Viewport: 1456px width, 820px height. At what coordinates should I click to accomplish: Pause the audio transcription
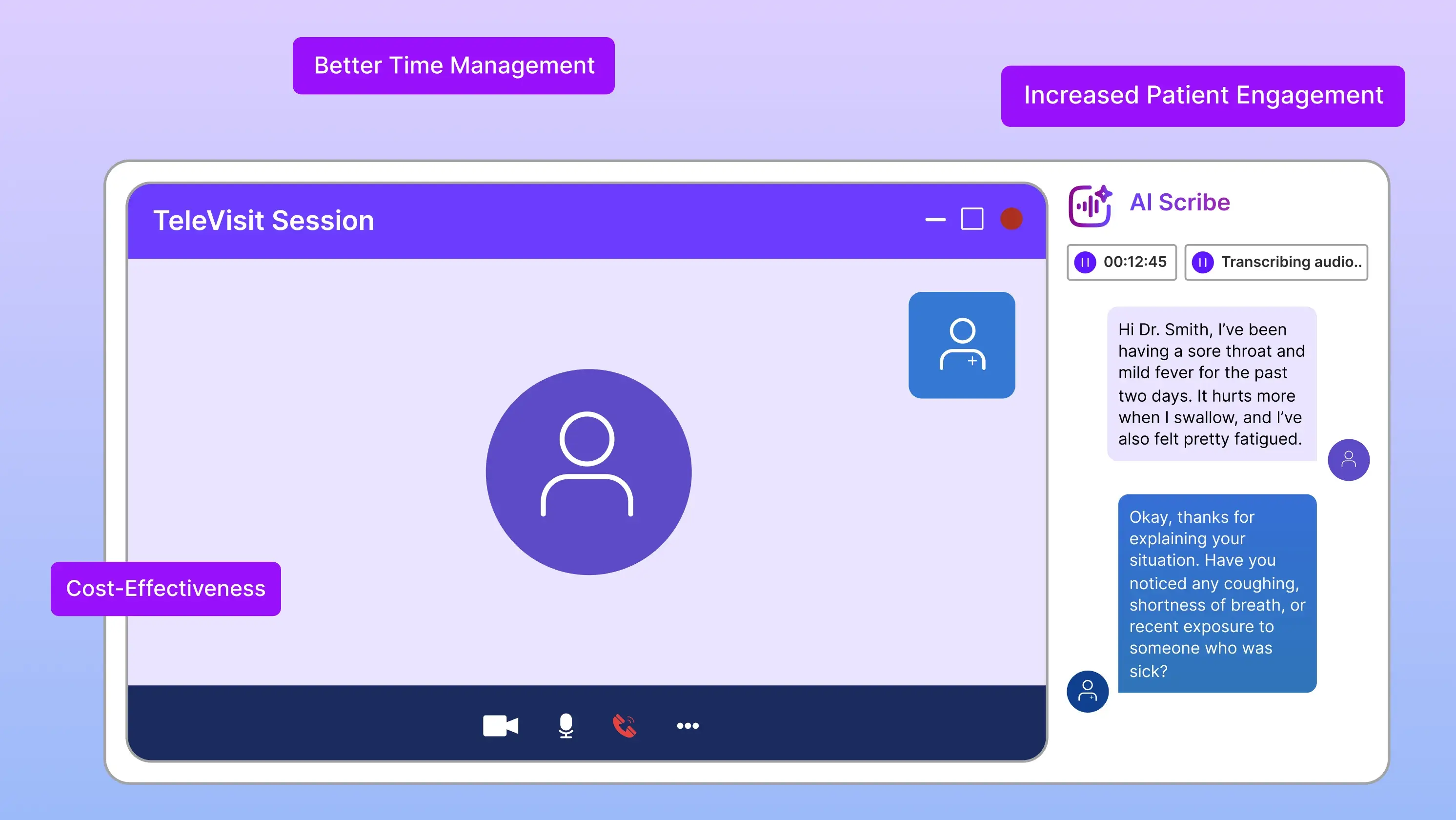[1203, 262]
